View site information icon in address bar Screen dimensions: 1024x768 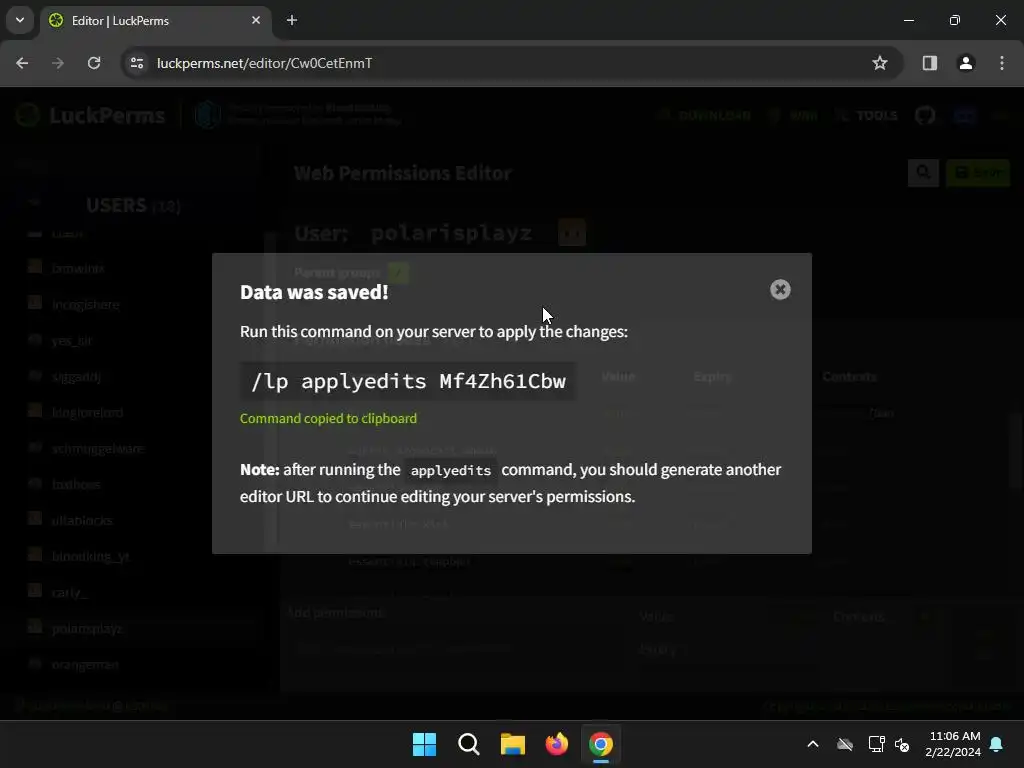[x=137, y=63]
